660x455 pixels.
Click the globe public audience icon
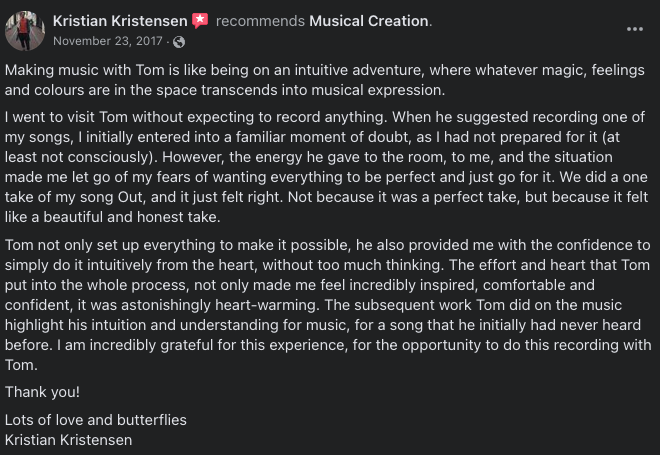179,42
